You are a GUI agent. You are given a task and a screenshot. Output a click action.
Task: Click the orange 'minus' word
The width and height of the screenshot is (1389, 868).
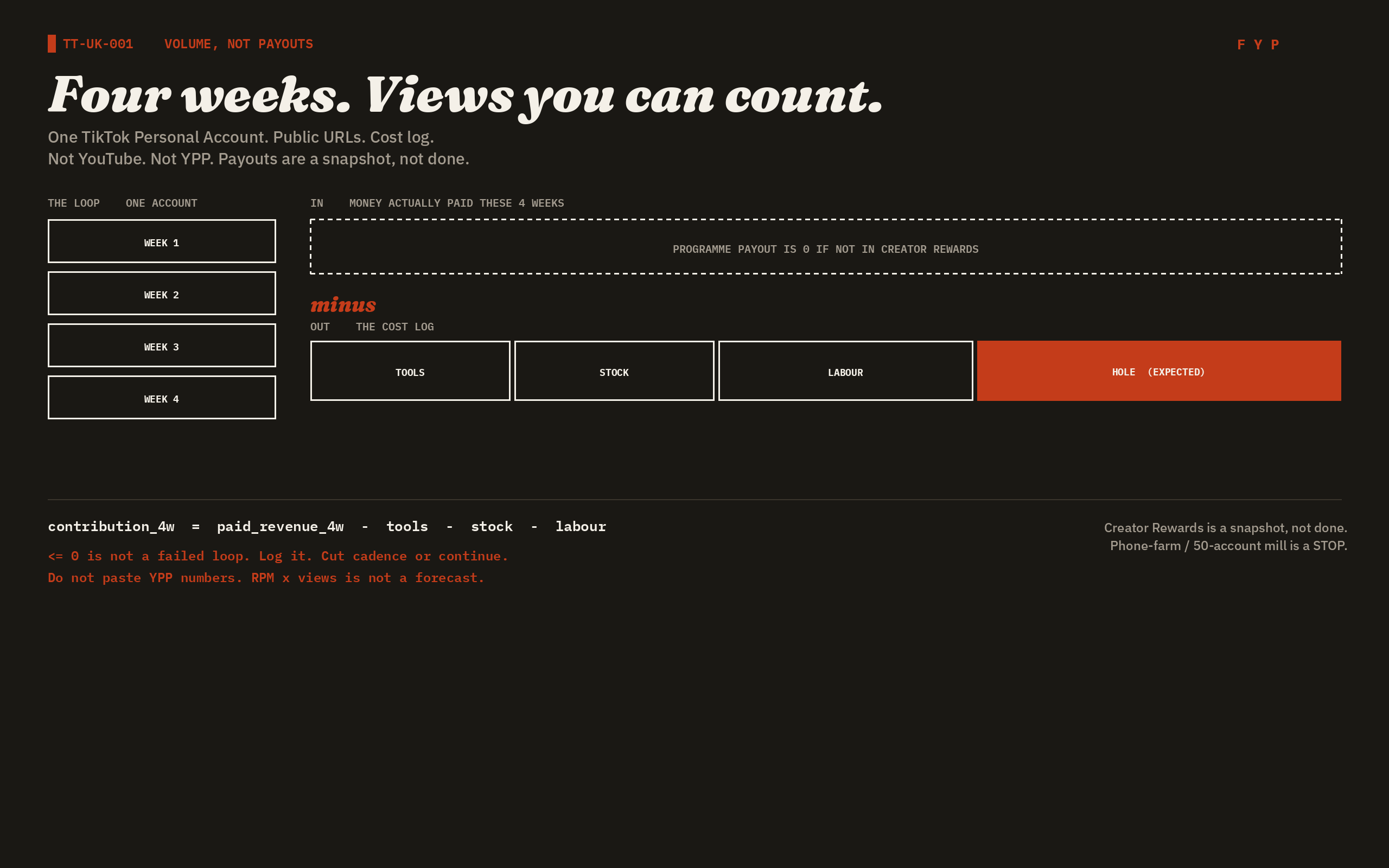(x=343, y=305)
